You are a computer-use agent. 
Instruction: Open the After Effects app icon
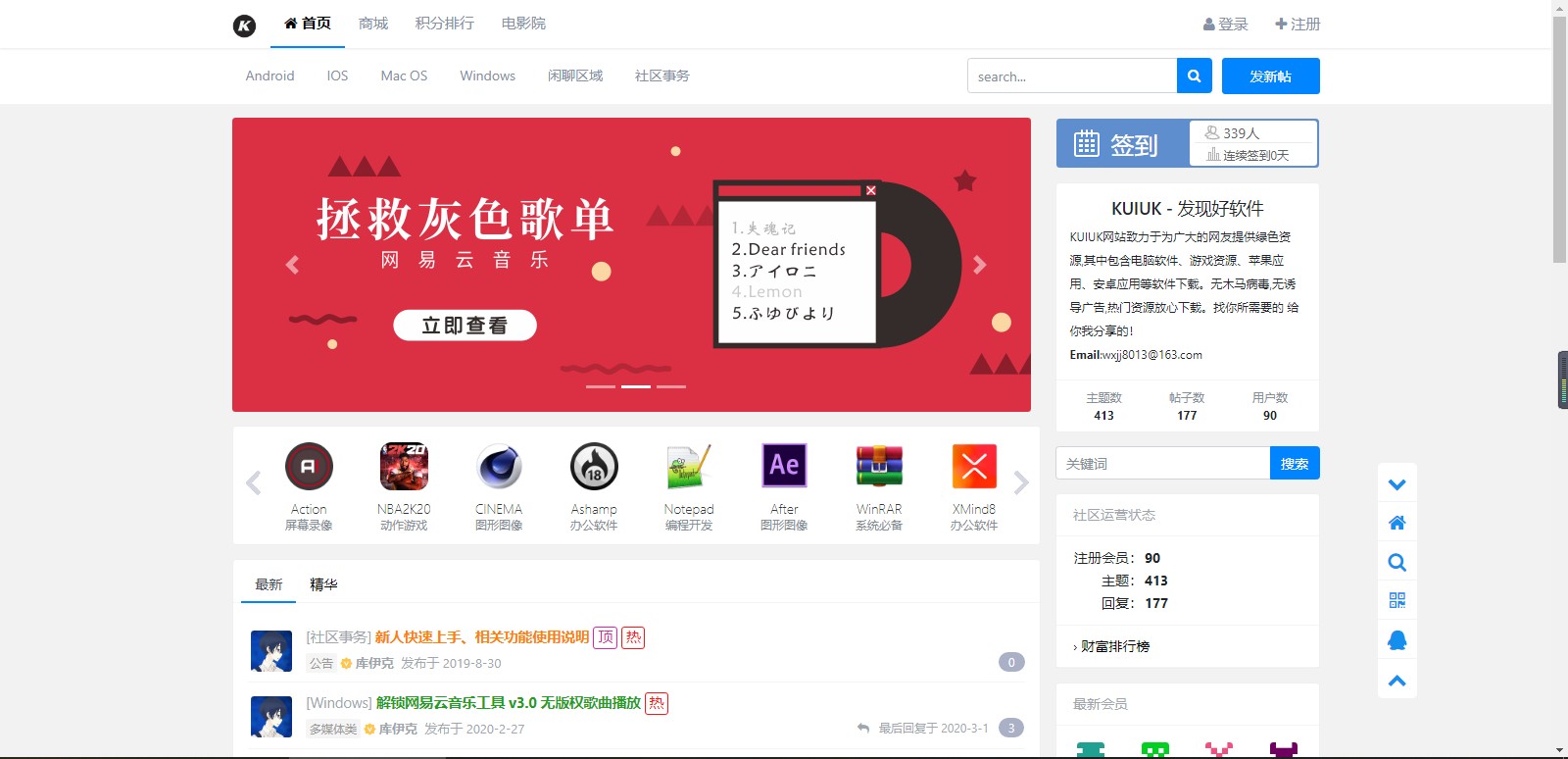[784, 466]
